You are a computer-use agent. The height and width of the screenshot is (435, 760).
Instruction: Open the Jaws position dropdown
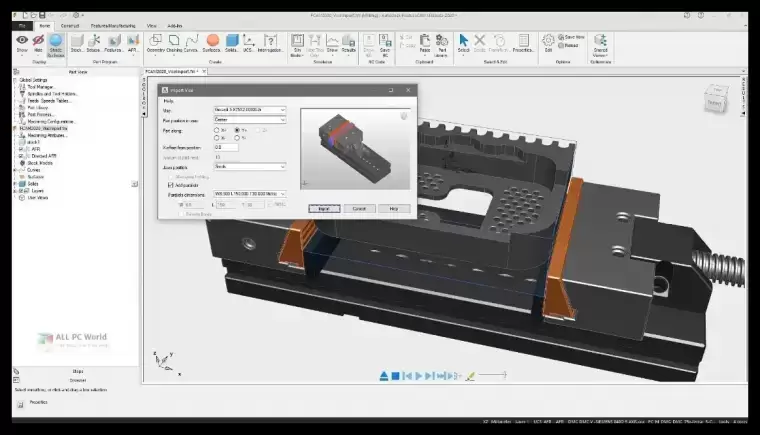[250, 167]
